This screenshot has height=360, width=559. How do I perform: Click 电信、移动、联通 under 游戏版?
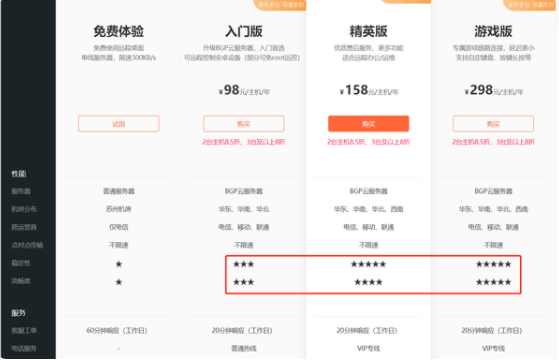(x=493, y=227)
